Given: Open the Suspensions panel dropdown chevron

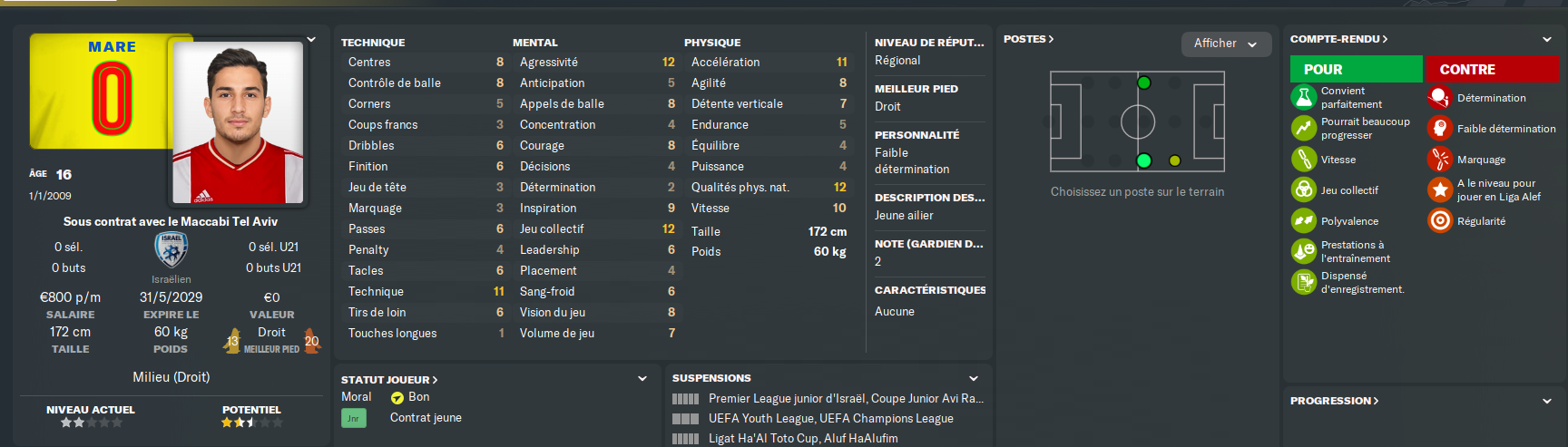Looking at the screenshot, I should click(x=974, y=379).
